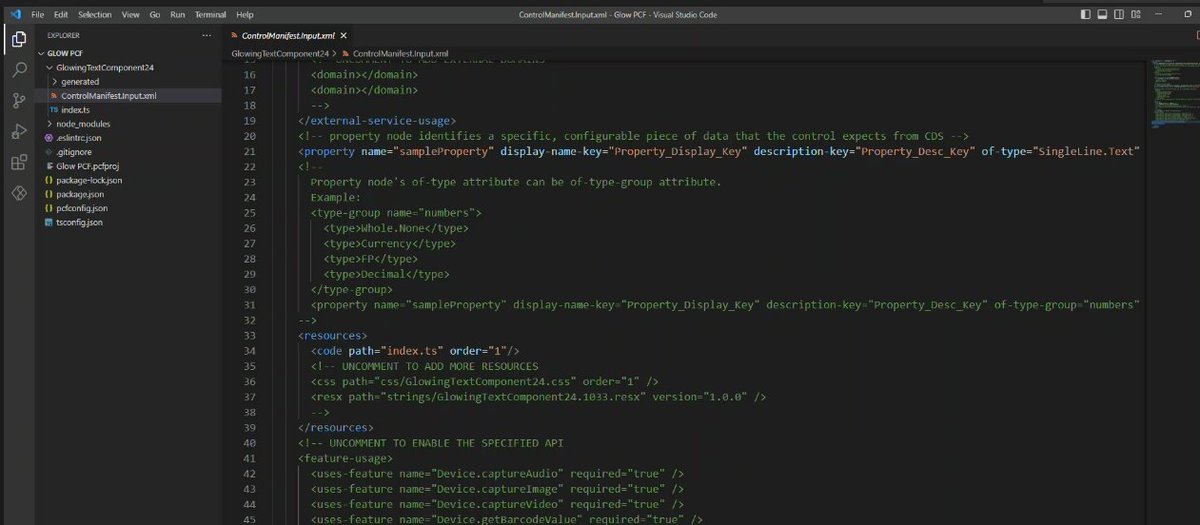Image resolution: width=1200 pixels, height=525 pixels.
Task: Toggle the primary side bar layout button
Action: (1088, 15)
